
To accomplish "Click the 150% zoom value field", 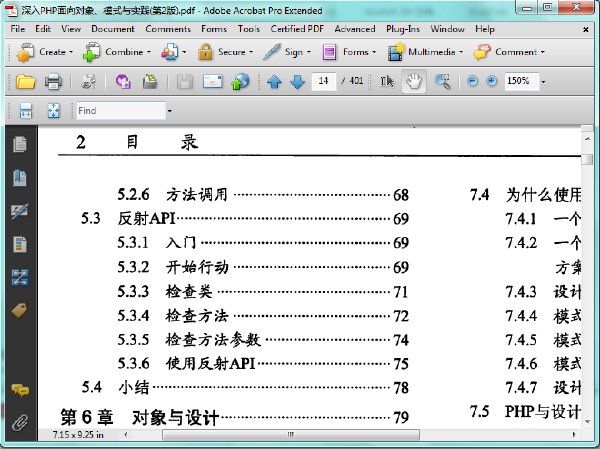I will coord(522,81).
